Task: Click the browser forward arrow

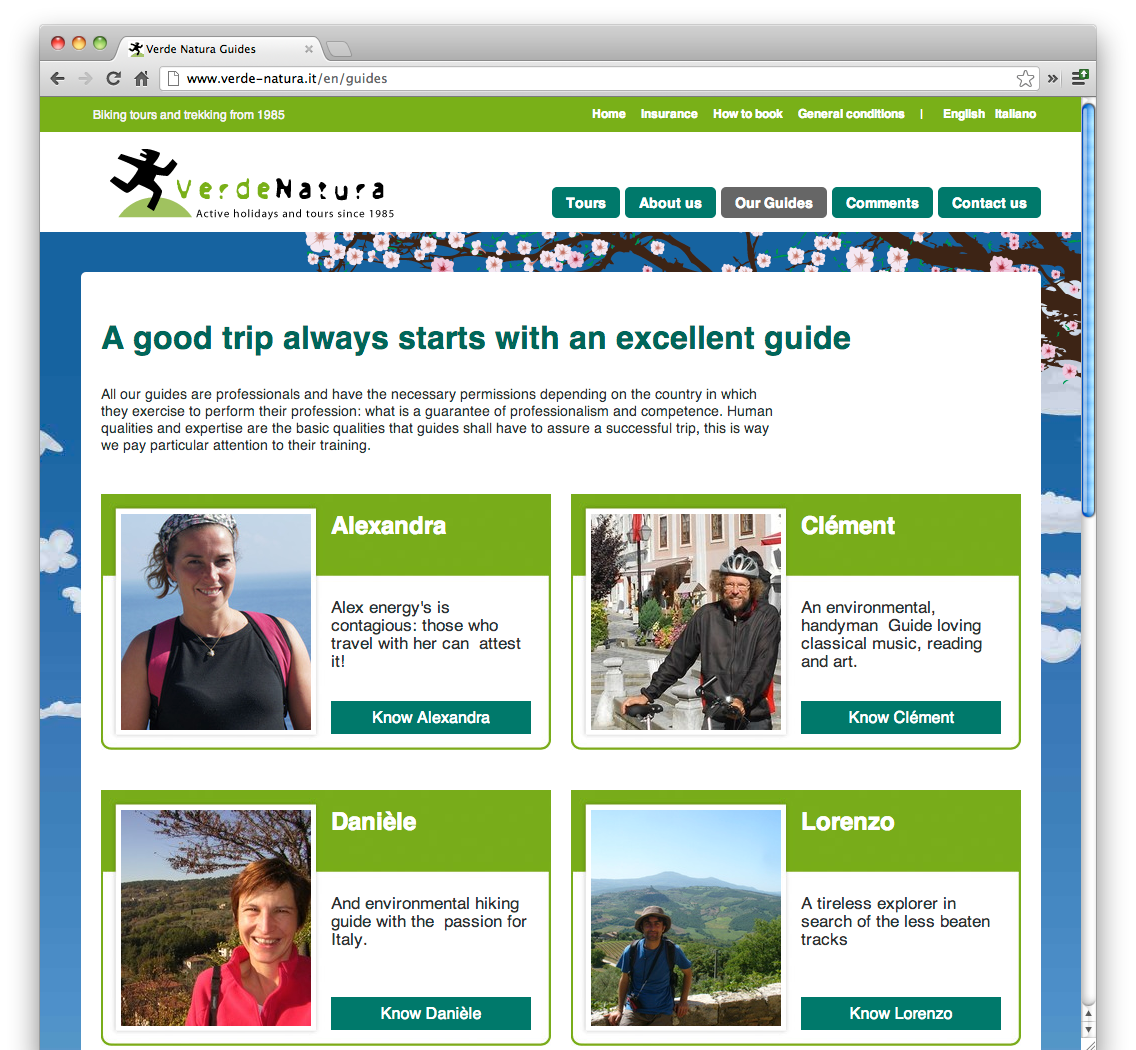Action: pyautogui.click(x=85, y=78)
